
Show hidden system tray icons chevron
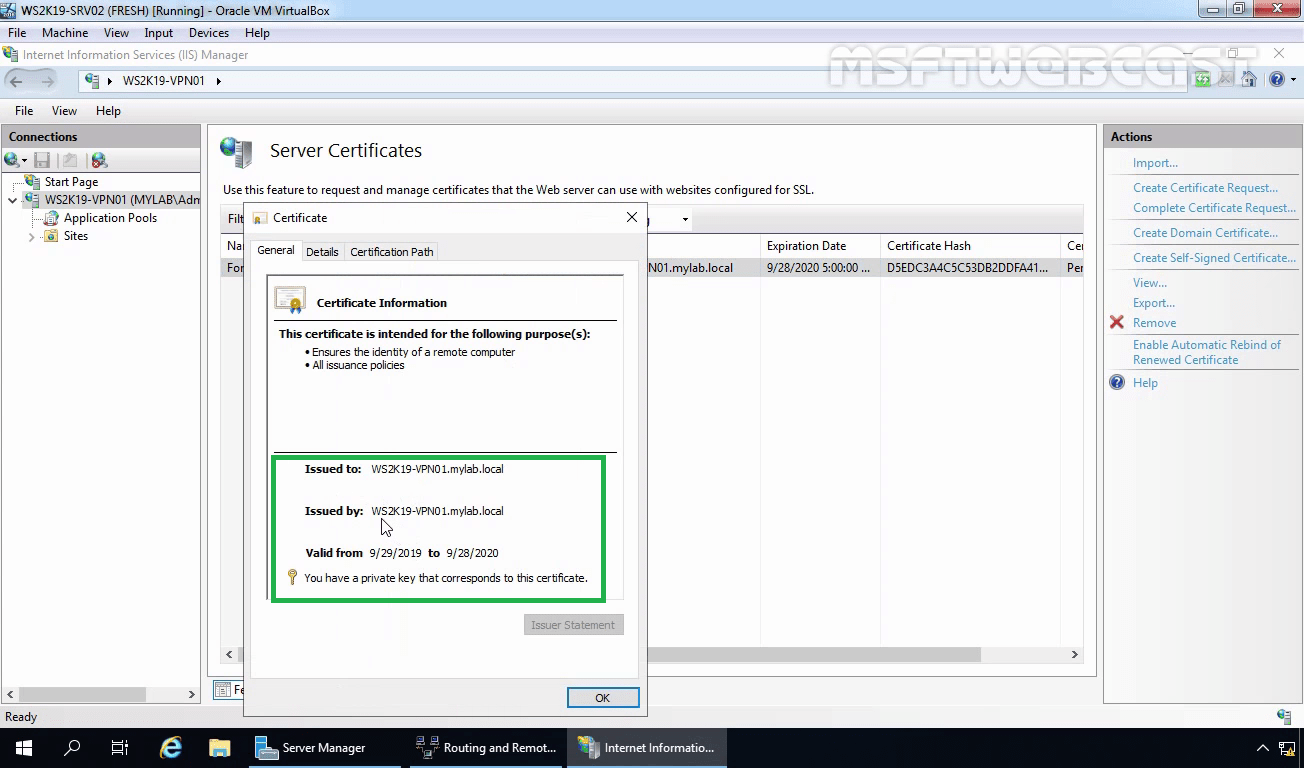pyautogui.click(x=1263, y=748)
